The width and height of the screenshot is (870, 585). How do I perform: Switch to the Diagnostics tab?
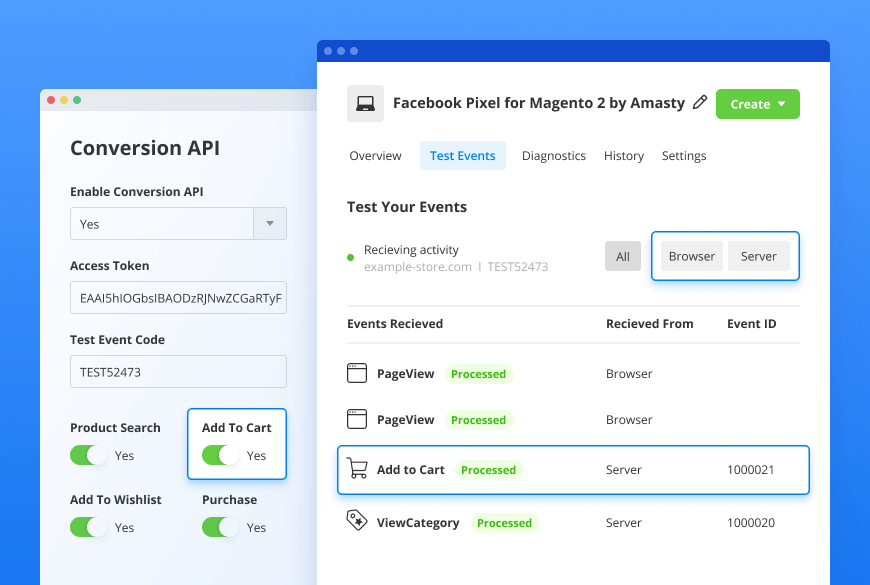[554, 156]
